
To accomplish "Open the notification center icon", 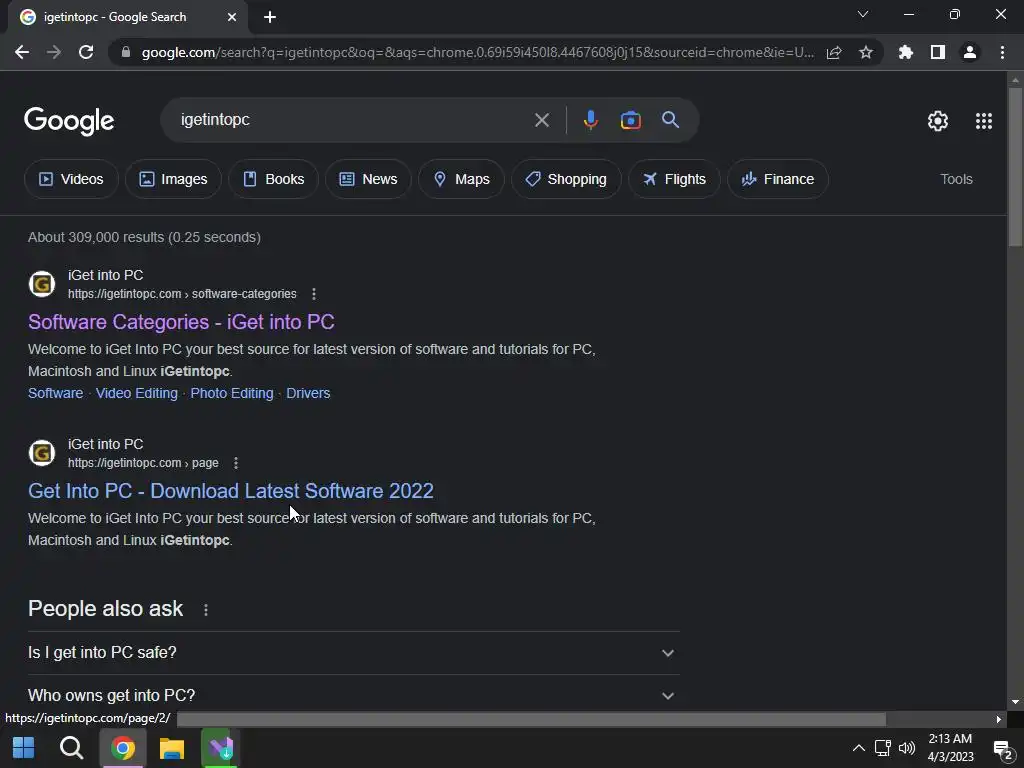I will pyautogui.click(x=1003, y=750).
